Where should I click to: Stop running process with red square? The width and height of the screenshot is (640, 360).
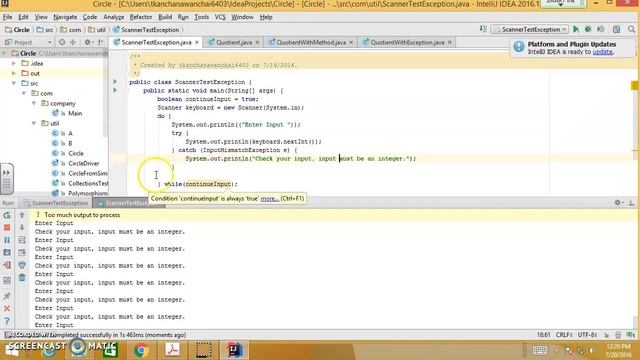point(7,227)
